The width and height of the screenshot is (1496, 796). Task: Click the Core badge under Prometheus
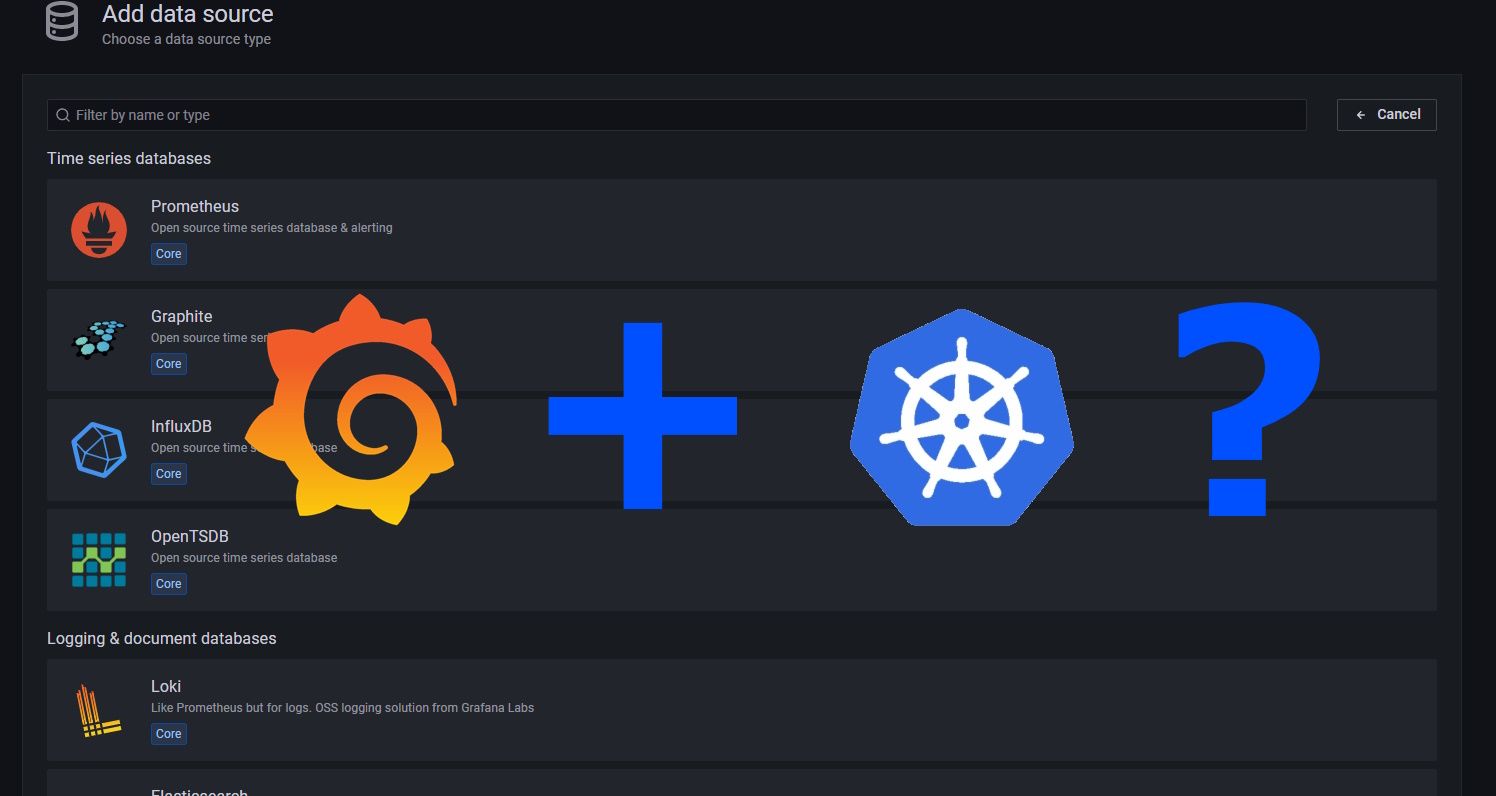tap(168, 253)
